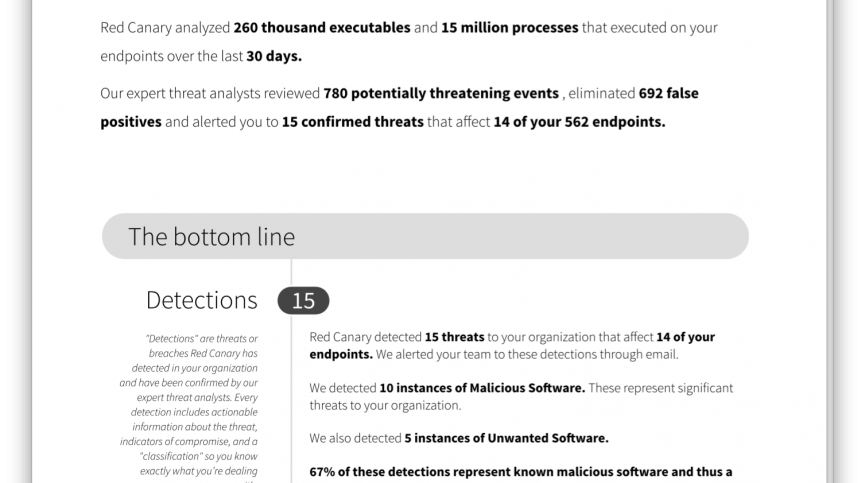Image resolution: width=865 pixels, height=483 pixels.
Task: Click the "15 million processes" text
Action: pyautogui.click(x=509, y=28)
